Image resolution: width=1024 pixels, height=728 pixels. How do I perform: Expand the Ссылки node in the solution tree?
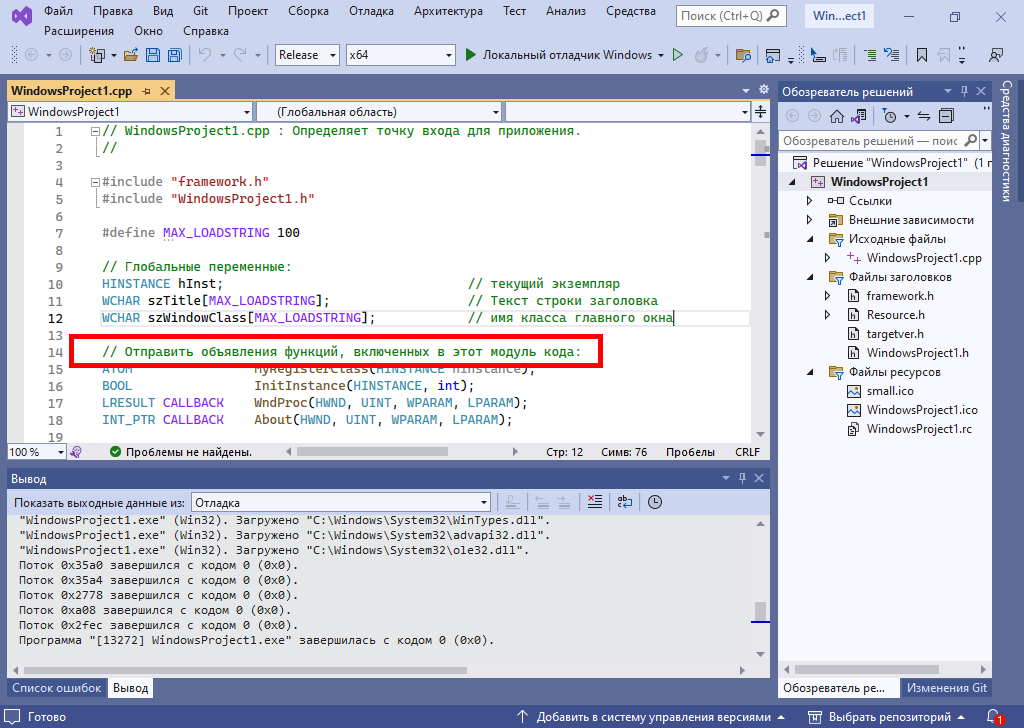pos(810,201)
